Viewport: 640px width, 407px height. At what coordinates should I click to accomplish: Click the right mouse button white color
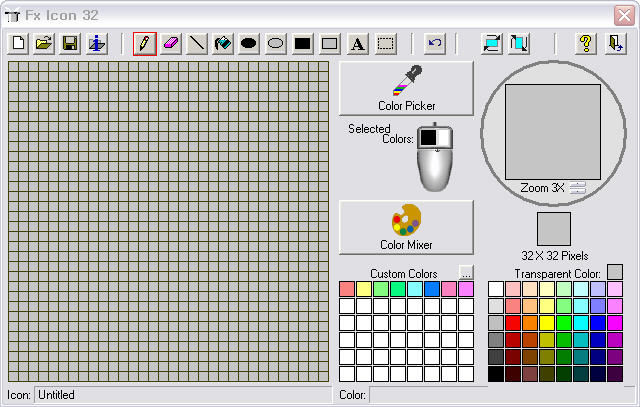[444, 138]
